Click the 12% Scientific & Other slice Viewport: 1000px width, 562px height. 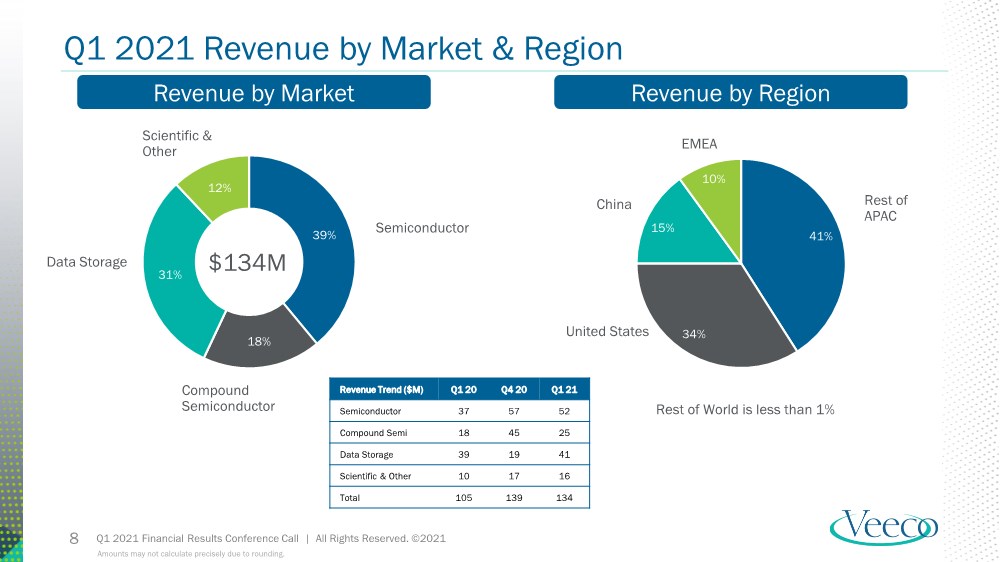point(220,187)
